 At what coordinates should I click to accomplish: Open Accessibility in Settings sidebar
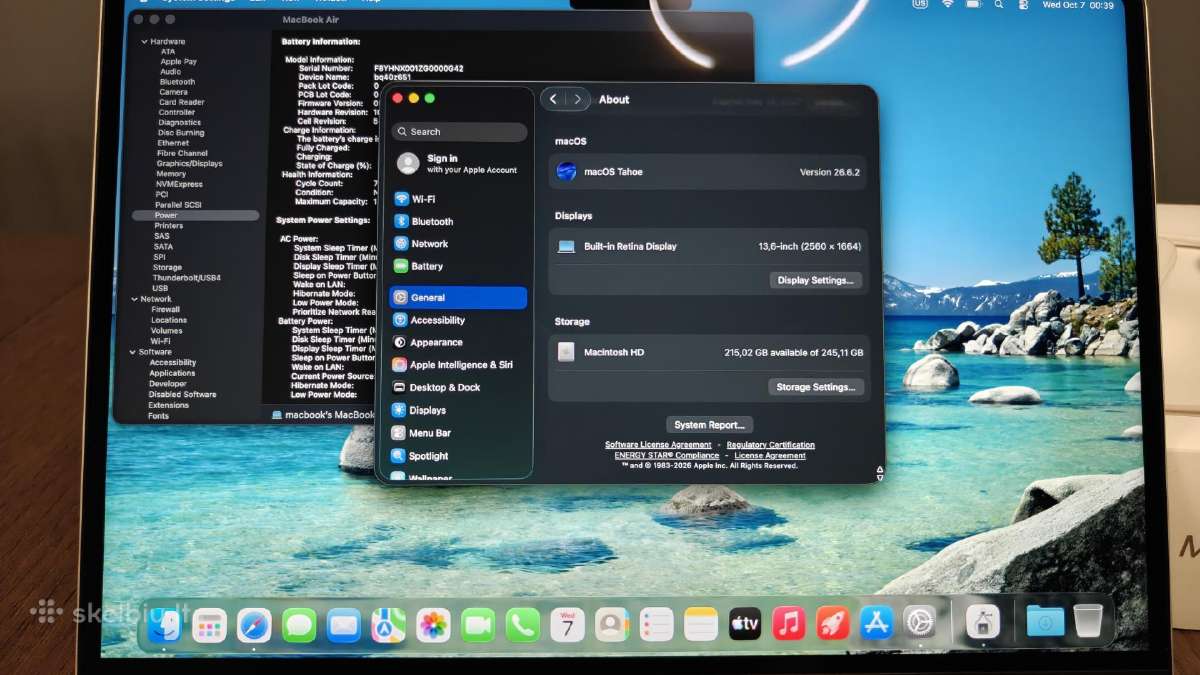coord(458,320)
